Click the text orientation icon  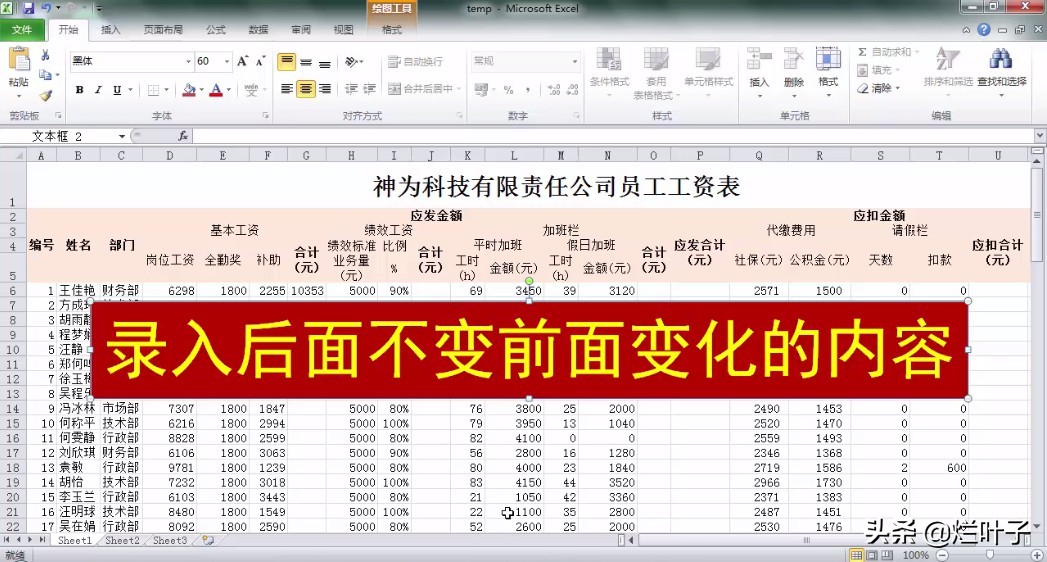[352, 62]
